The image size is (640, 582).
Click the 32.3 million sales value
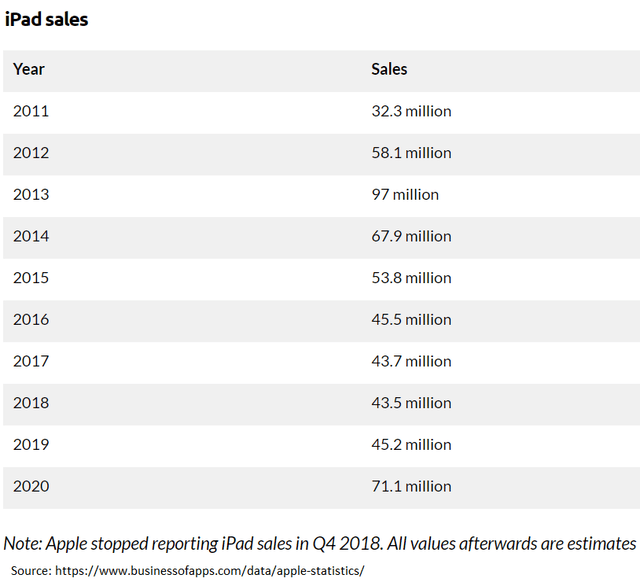[411, 111]
